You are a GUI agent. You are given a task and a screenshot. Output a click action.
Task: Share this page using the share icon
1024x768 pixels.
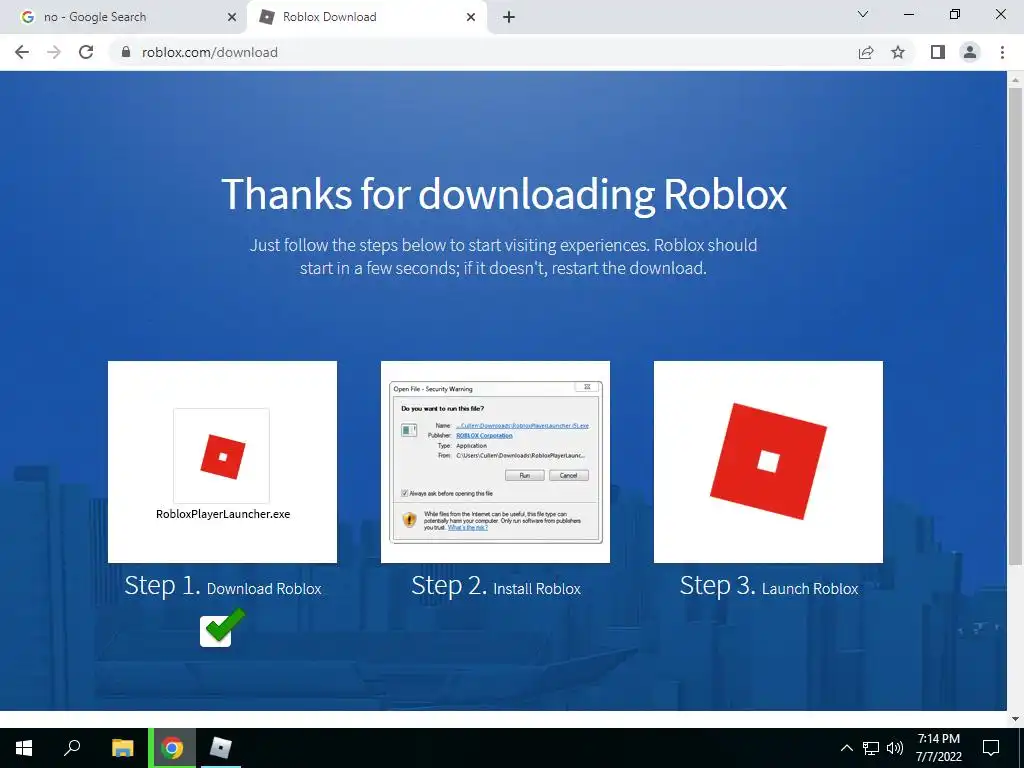click(866, 52)
